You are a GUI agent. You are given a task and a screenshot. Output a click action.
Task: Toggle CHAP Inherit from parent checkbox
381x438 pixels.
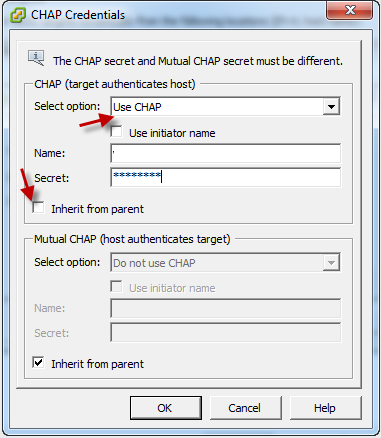(x=38, y=208)
